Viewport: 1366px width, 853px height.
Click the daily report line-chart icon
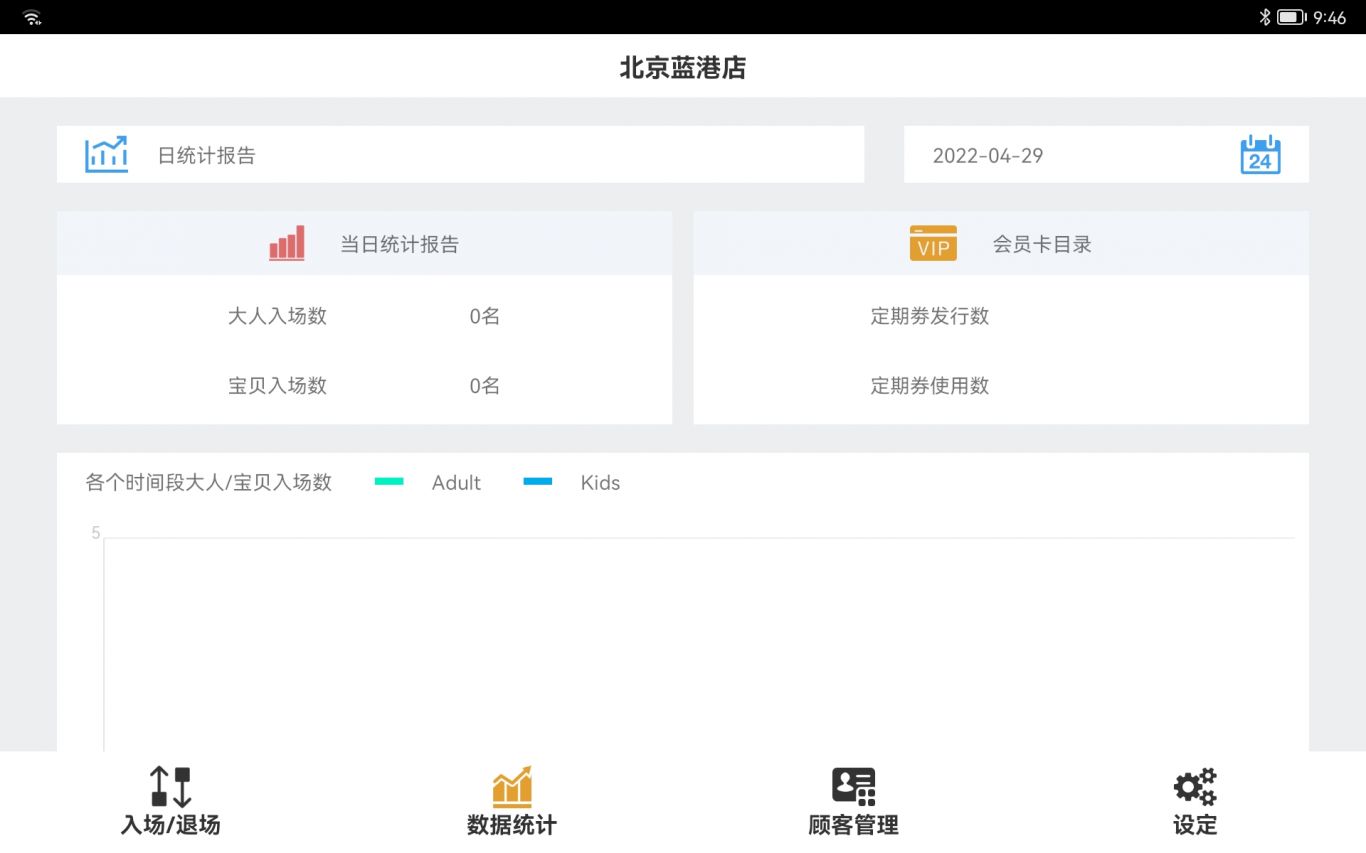pyautogui.click(x=106, y=155)
